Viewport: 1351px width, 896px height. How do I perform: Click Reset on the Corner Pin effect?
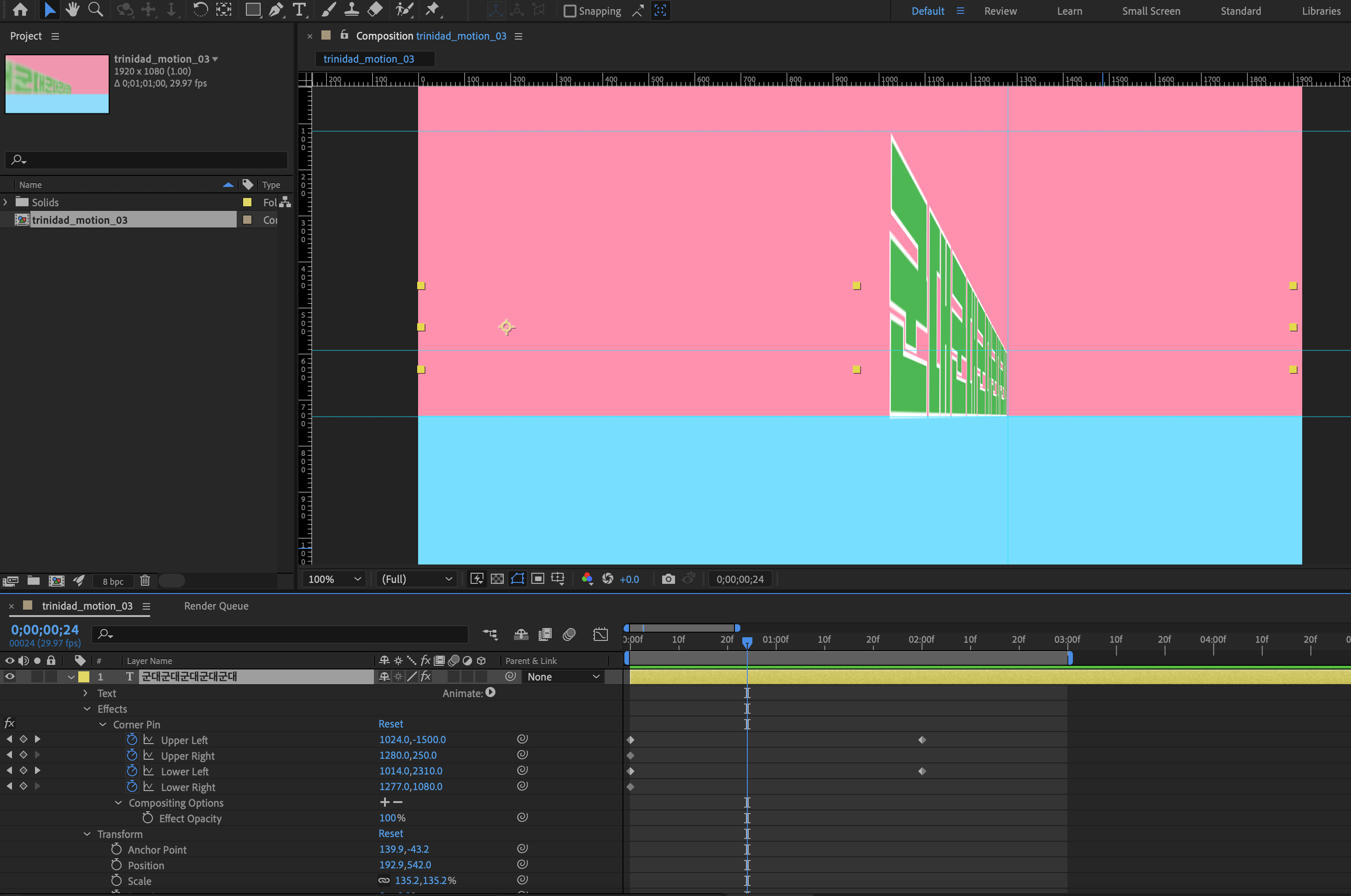[390, 724]
